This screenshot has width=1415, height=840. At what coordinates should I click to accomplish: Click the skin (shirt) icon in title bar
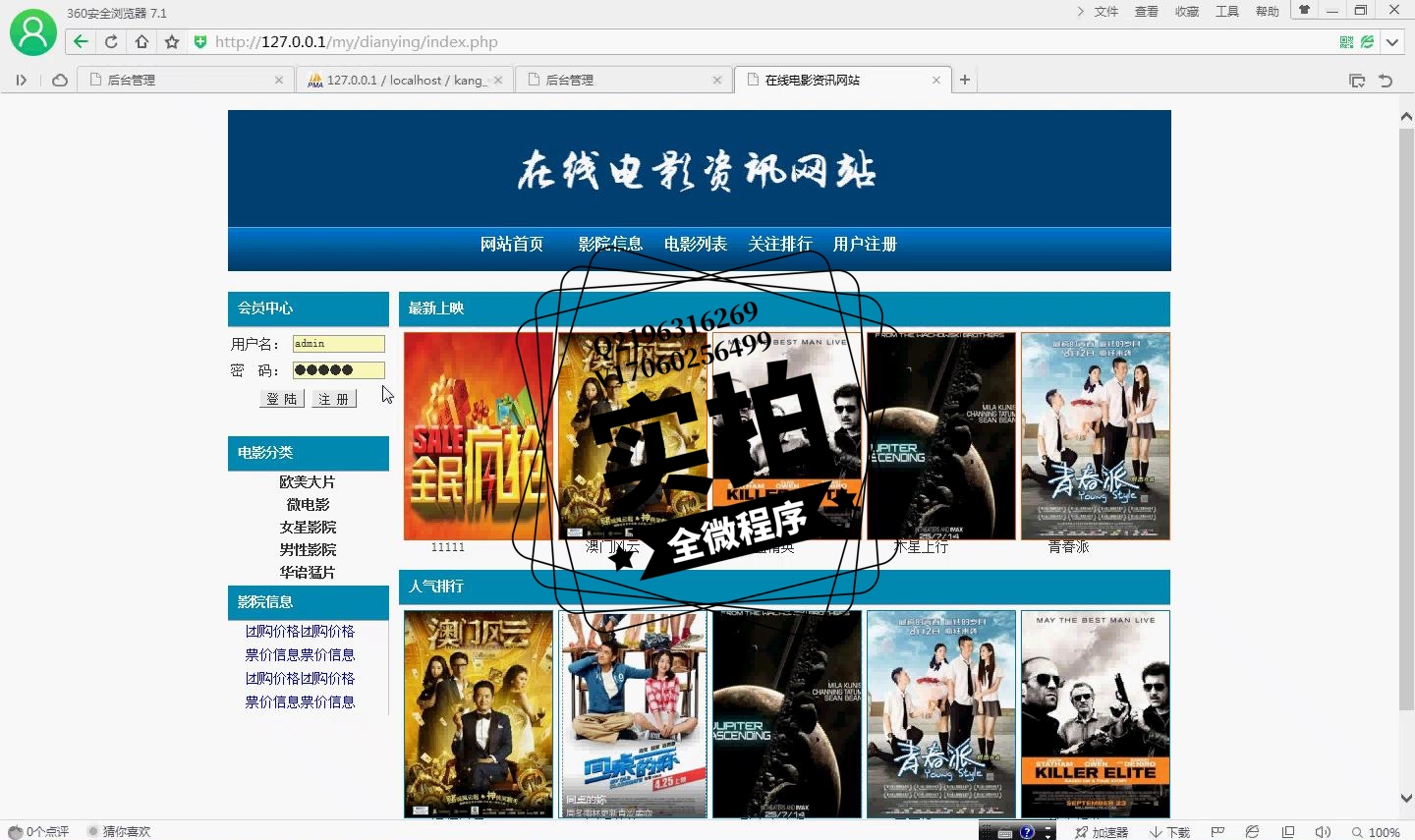click(1305, 10)
